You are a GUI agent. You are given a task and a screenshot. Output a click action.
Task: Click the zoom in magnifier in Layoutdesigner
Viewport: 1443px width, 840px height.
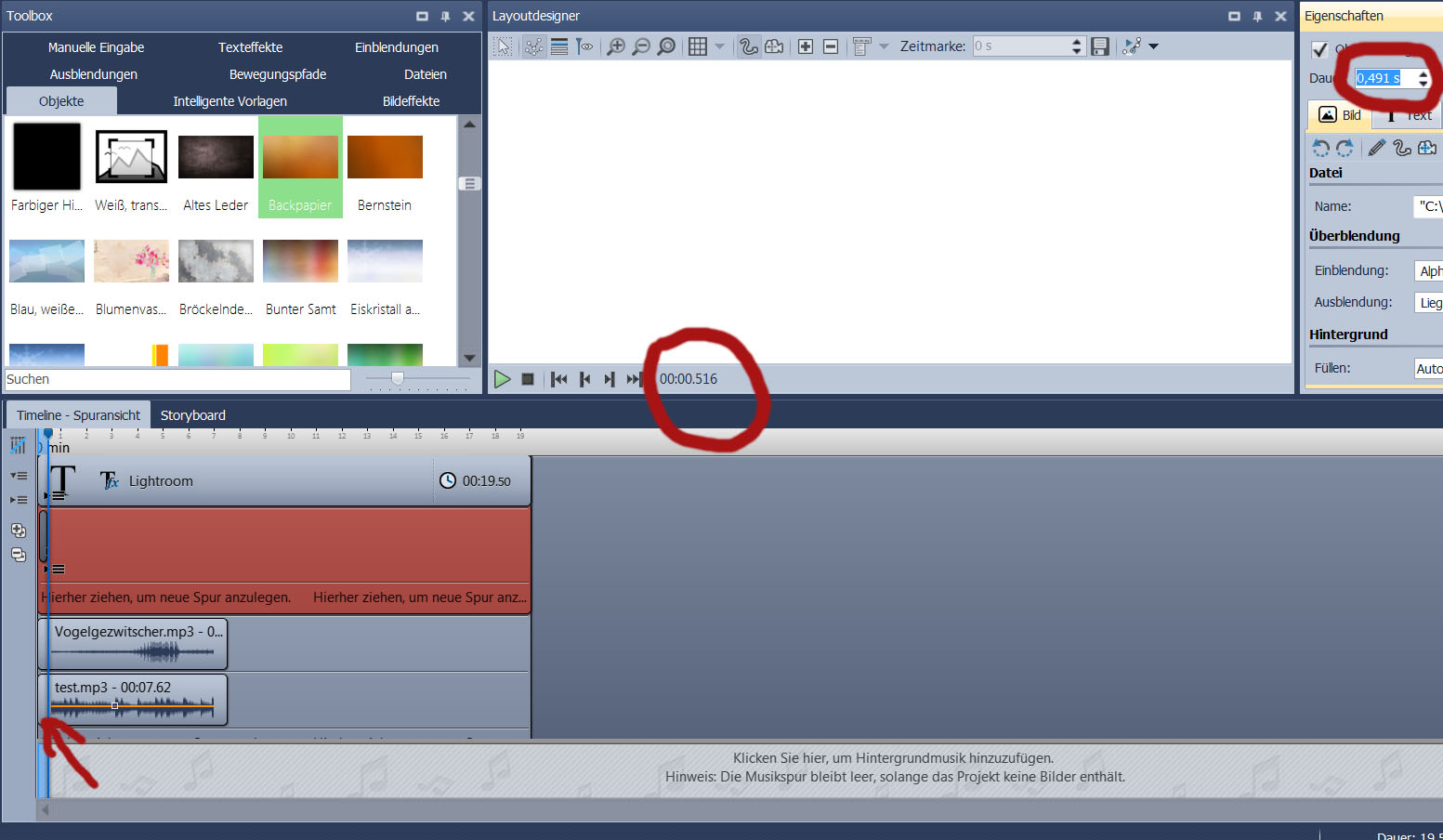pos(615,46)
